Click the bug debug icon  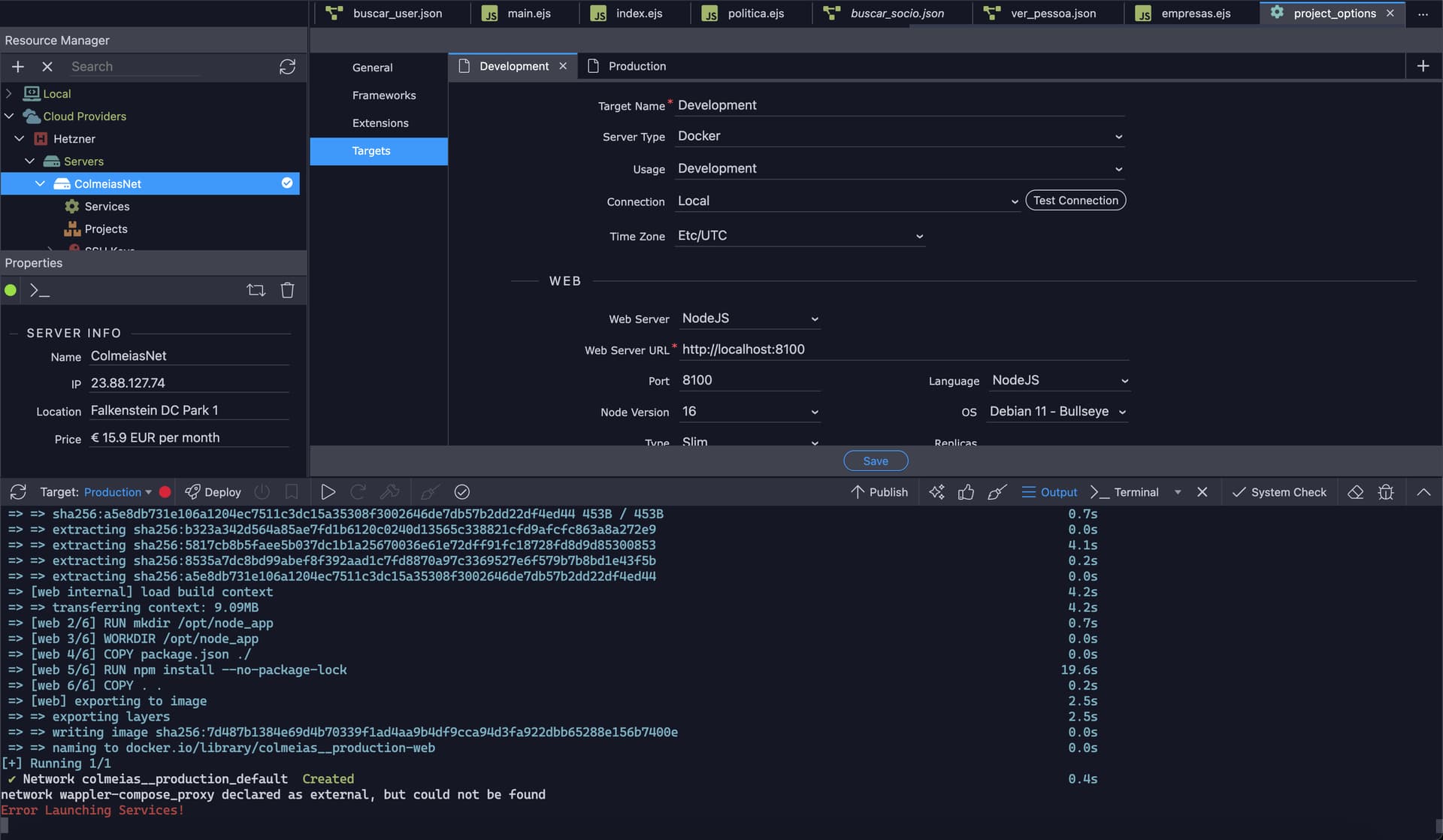pos(1386,492)
